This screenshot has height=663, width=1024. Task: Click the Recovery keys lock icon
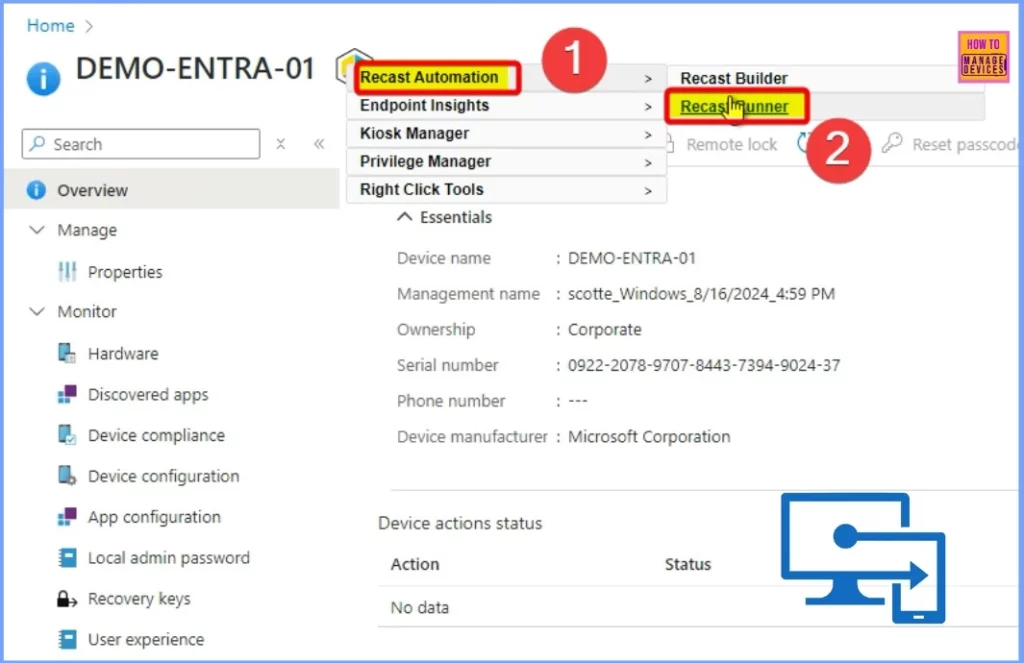[67, 598]
